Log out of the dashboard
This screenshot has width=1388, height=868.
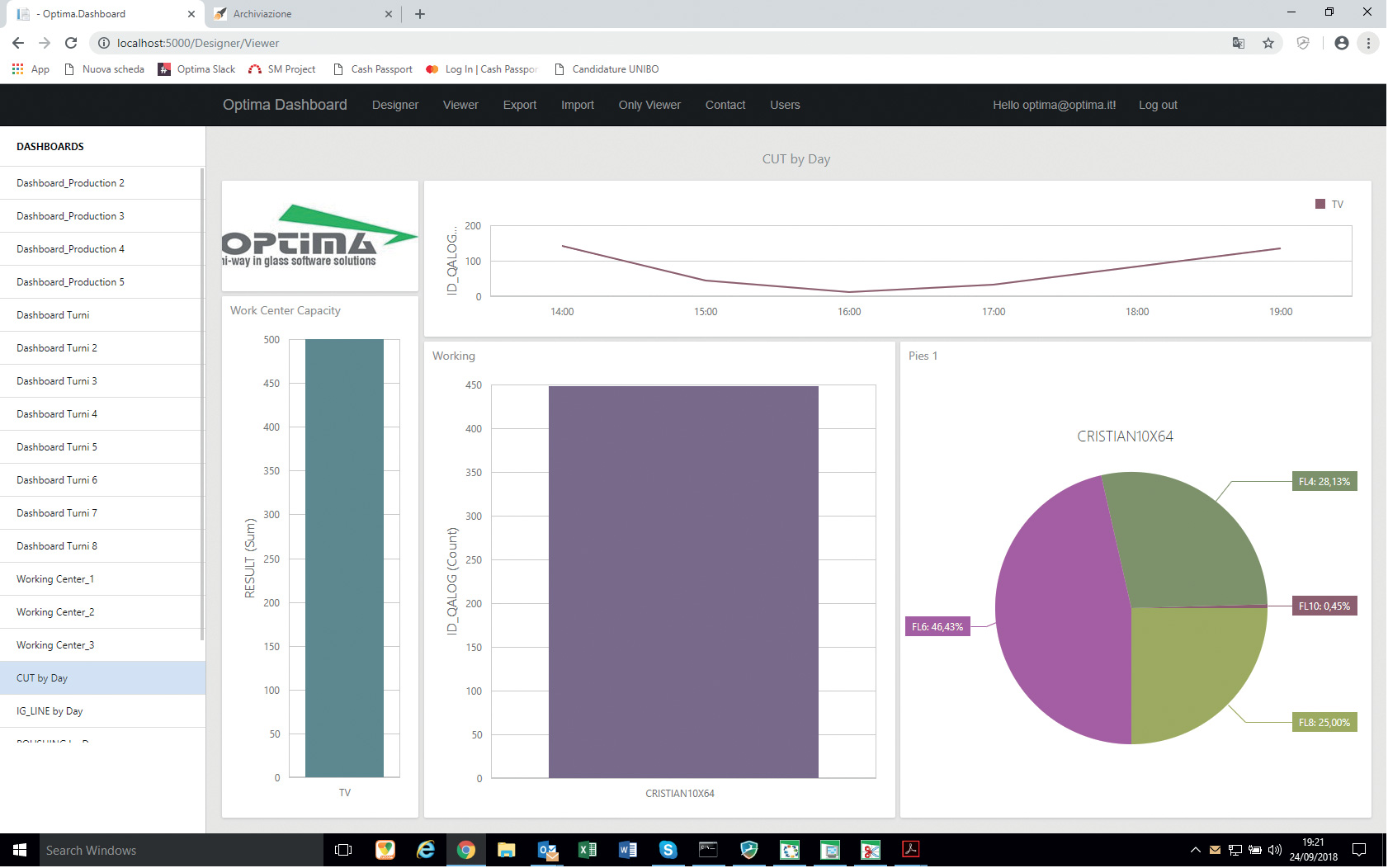1158,105
